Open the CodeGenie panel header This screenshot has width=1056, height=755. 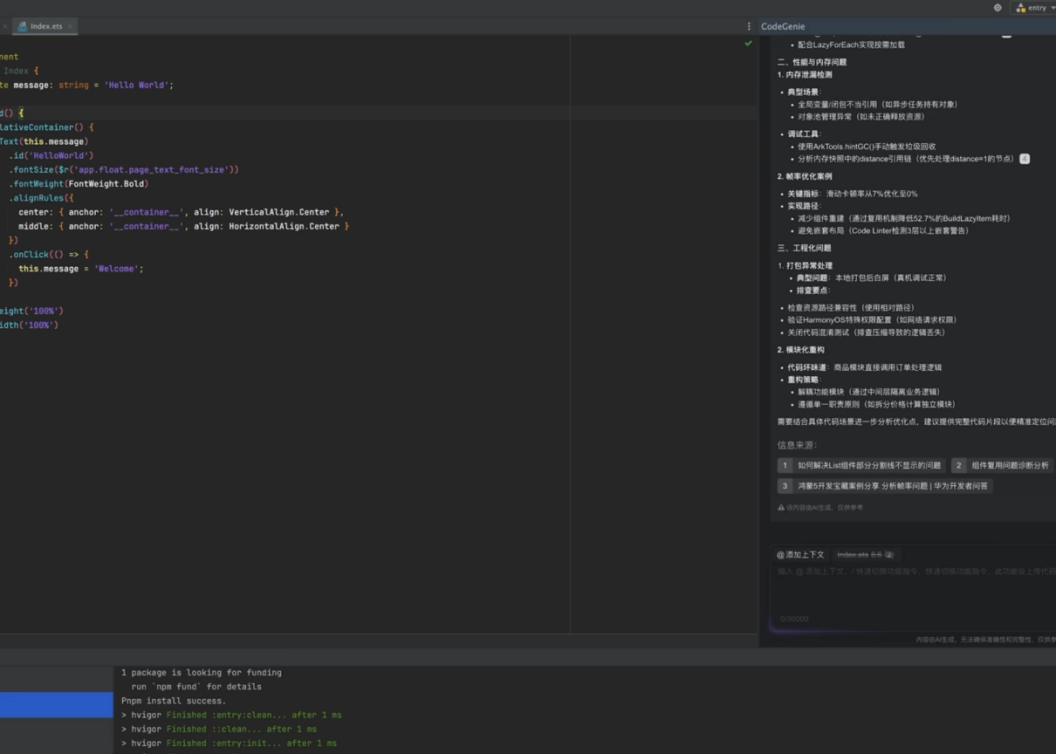click(783, 26)
